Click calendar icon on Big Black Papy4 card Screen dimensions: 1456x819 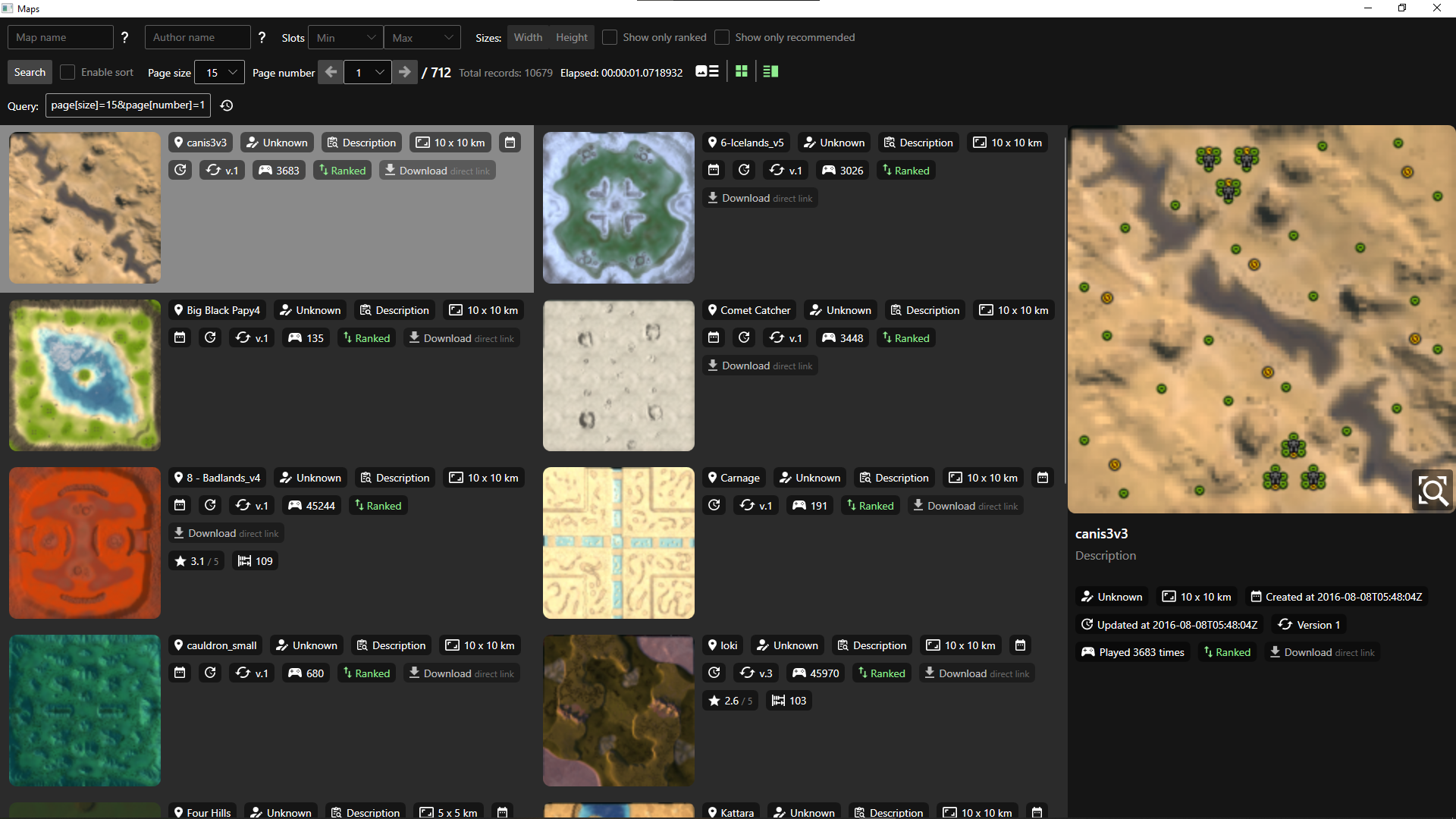tap(180, 337)
